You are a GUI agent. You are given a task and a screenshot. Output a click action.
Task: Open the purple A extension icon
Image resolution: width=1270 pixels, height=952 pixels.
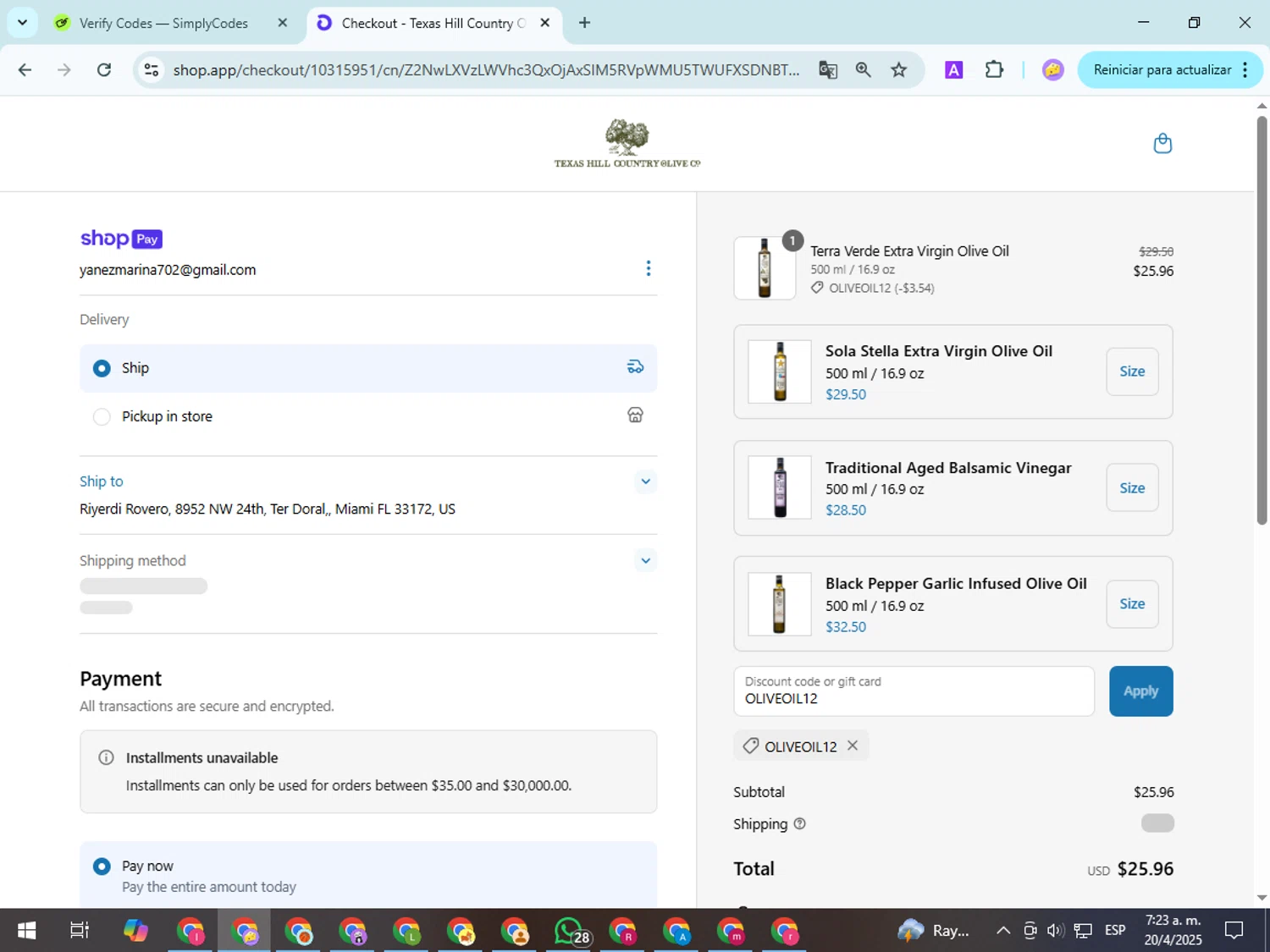[x=953, y=70]
